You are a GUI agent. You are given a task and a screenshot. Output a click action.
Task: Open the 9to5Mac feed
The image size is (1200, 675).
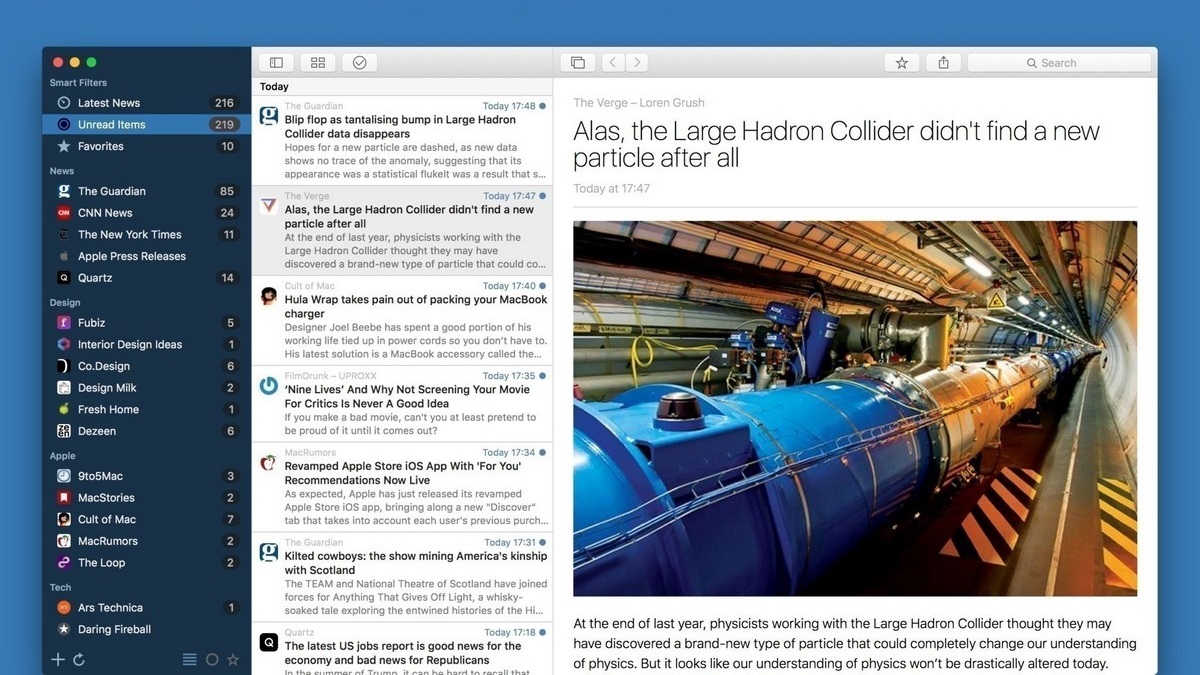coord(146,476)
